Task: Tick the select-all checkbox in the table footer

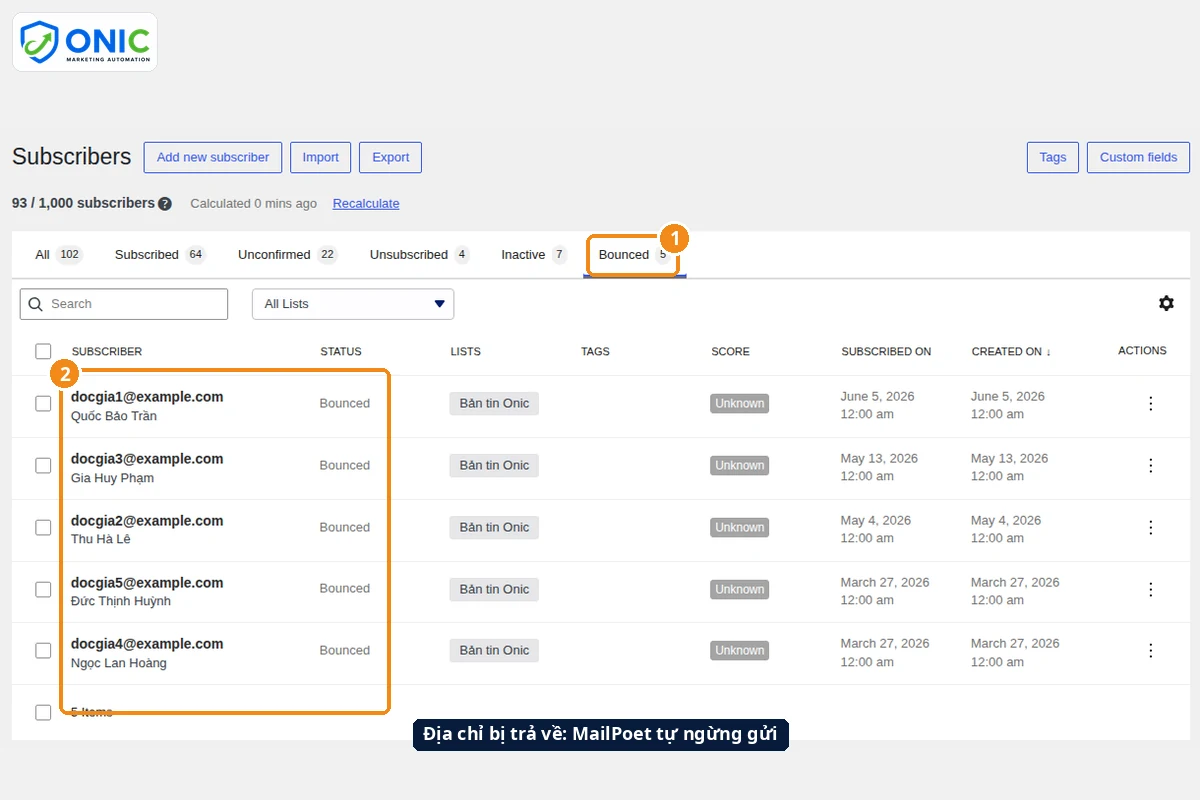Action: tap(43, 713)
